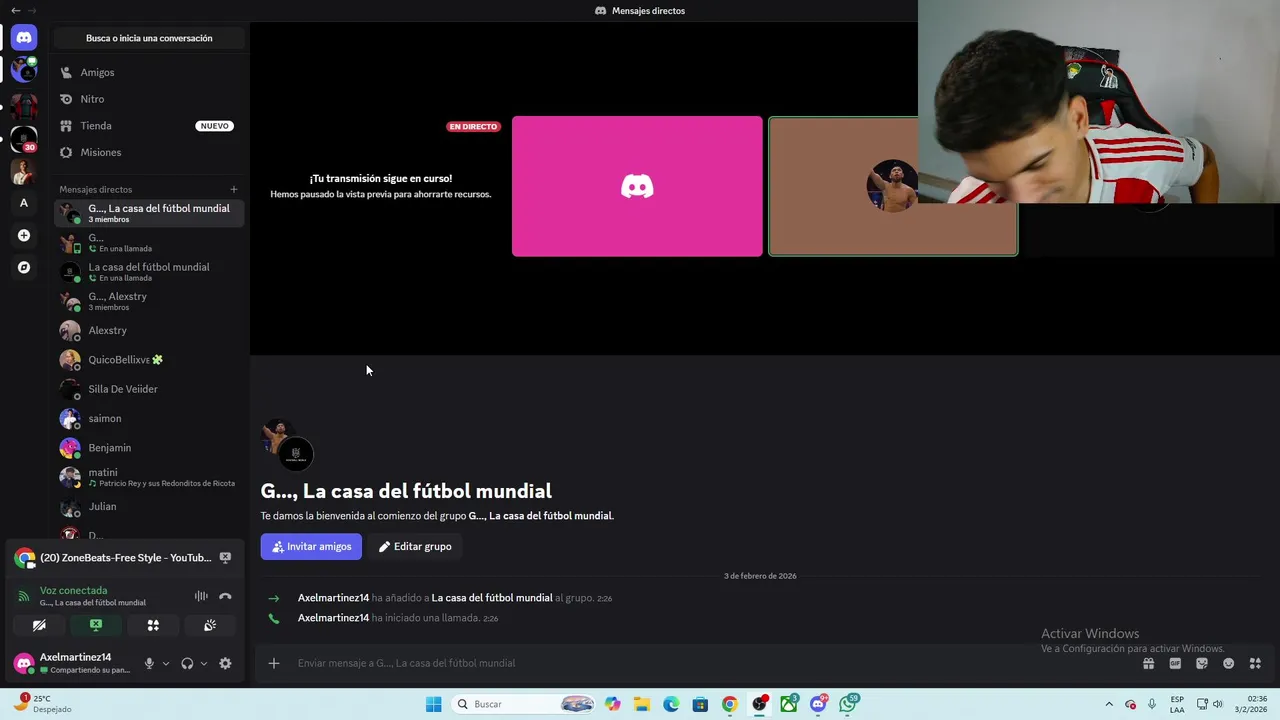Screen dimensions: 1280x720
Task: Click Invitar amigos button
Action: pyautogui.click(x=311, y=546)
